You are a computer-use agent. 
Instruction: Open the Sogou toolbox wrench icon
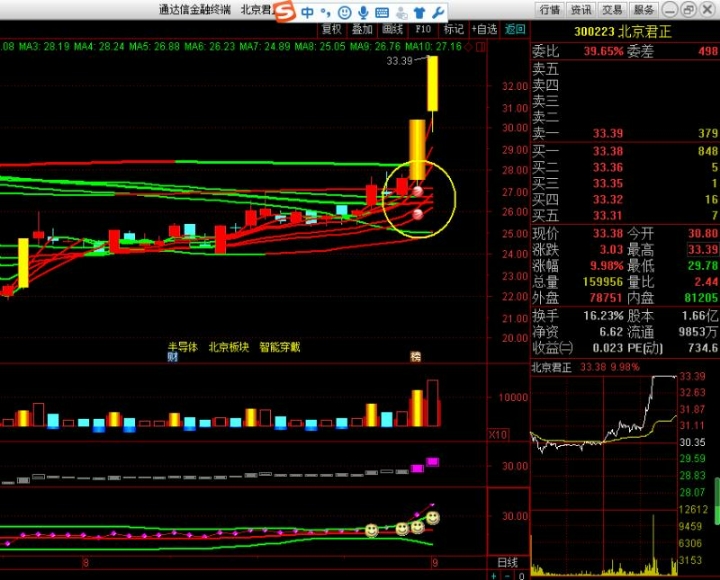(x=438, y=12)
